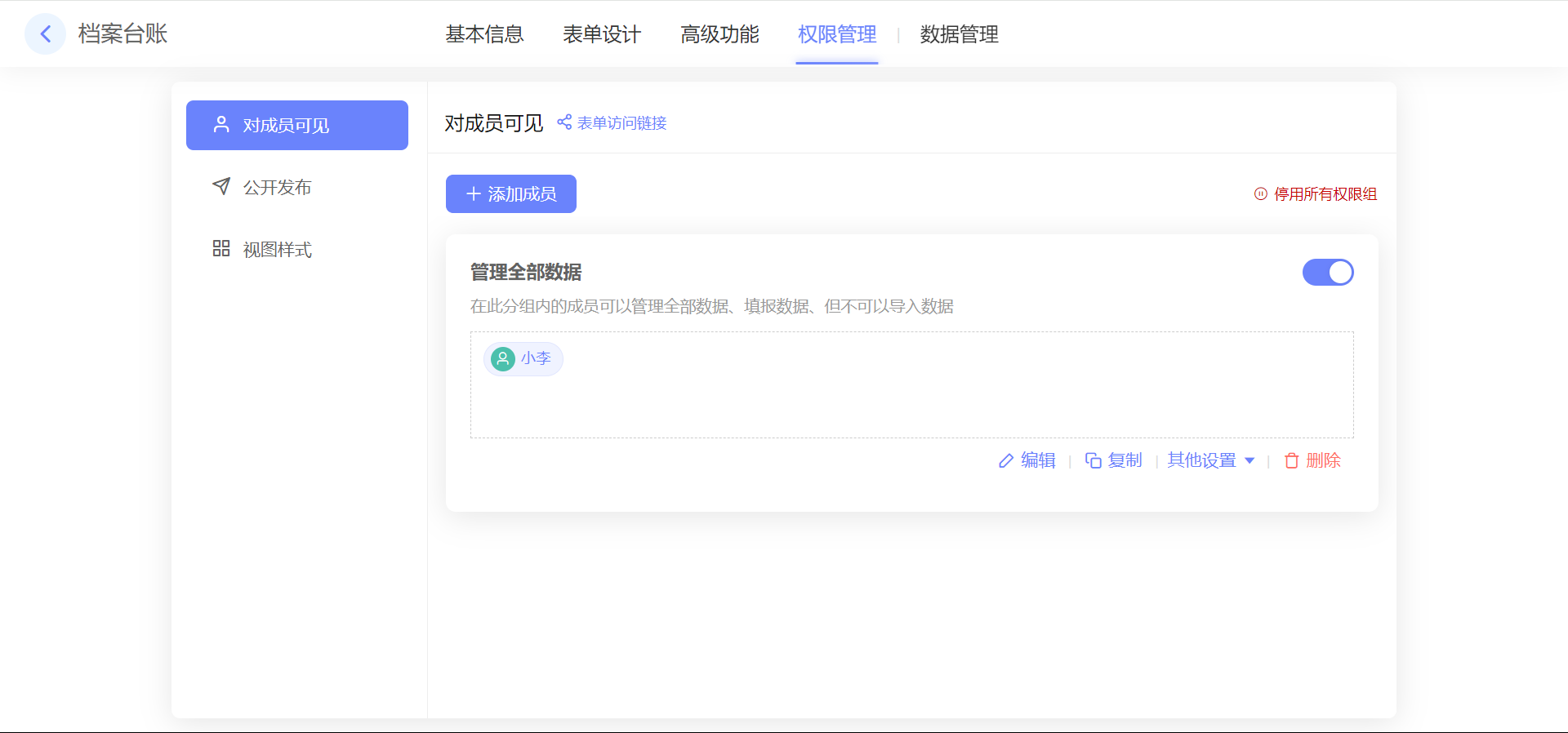Open the 表单访问链接 link
The image size is (1568, 733).
tap(621, 123)
